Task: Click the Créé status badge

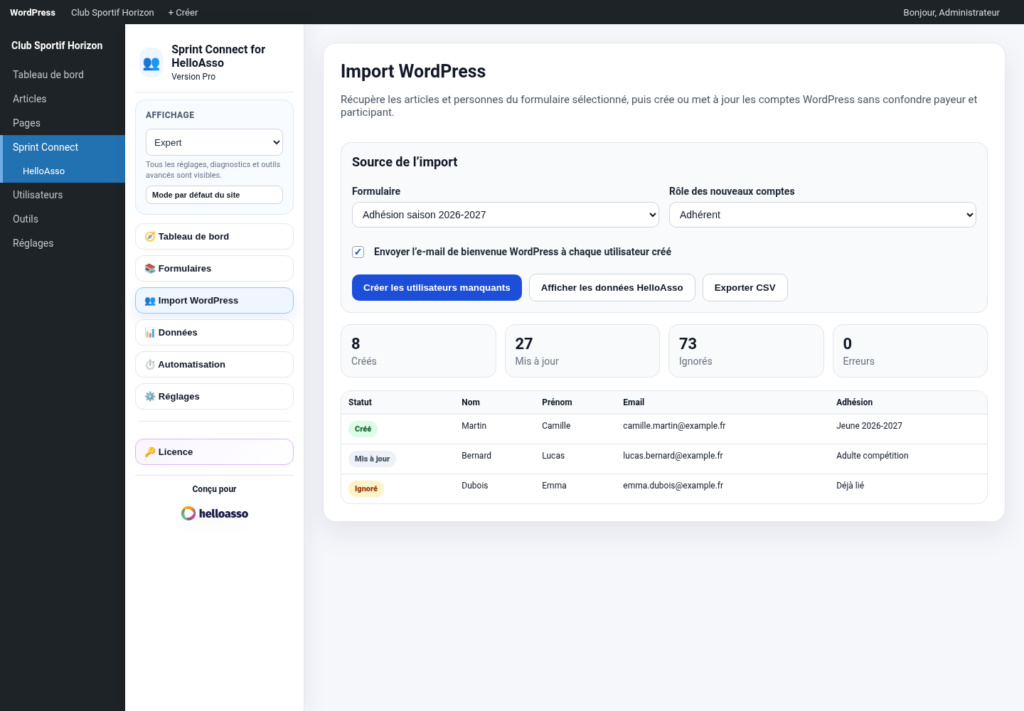Action: [362, 429]
